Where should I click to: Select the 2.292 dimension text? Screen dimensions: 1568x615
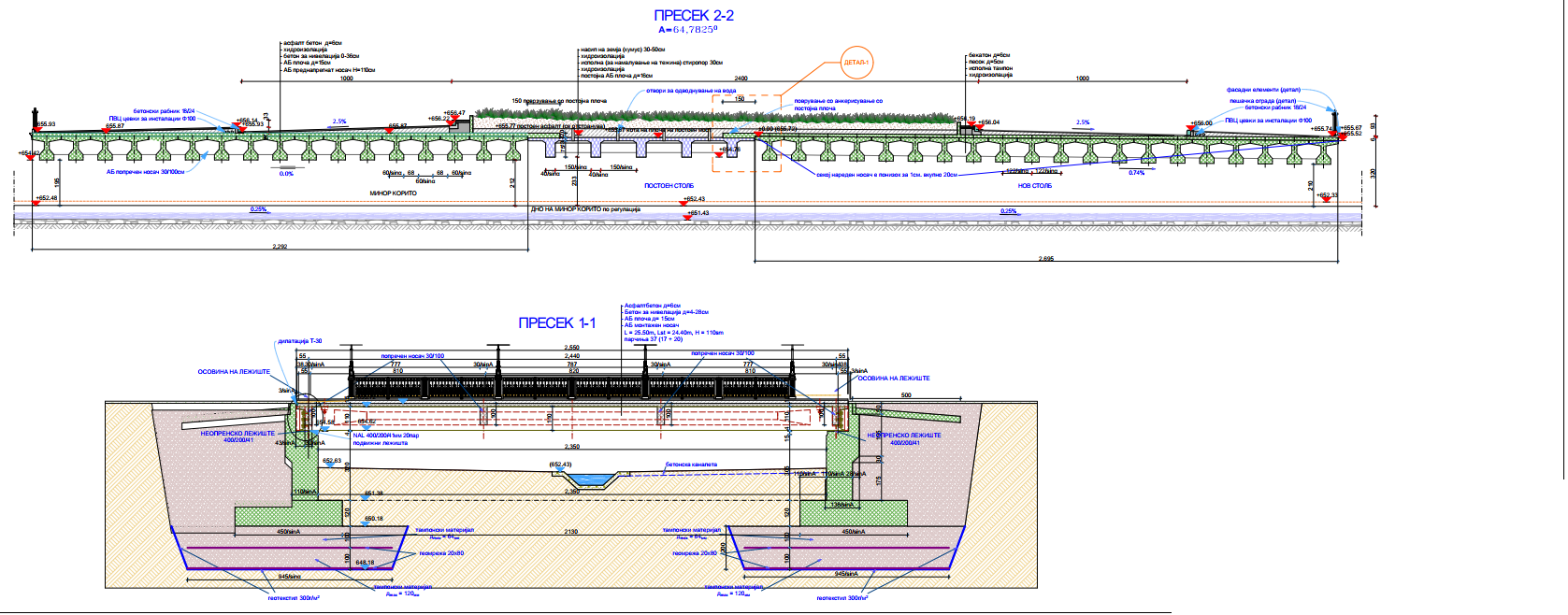click(280, 247)
